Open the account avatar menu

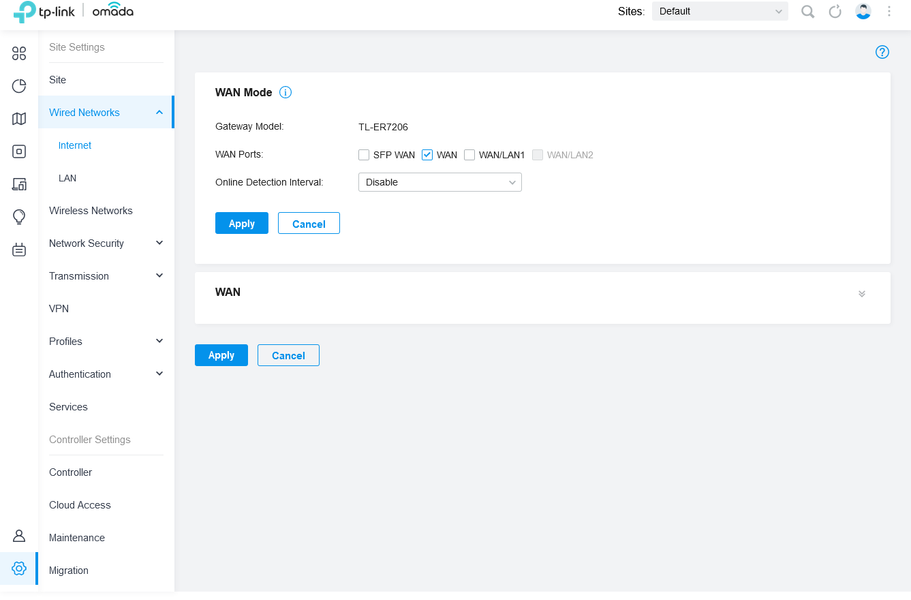[x=863, y=11]
